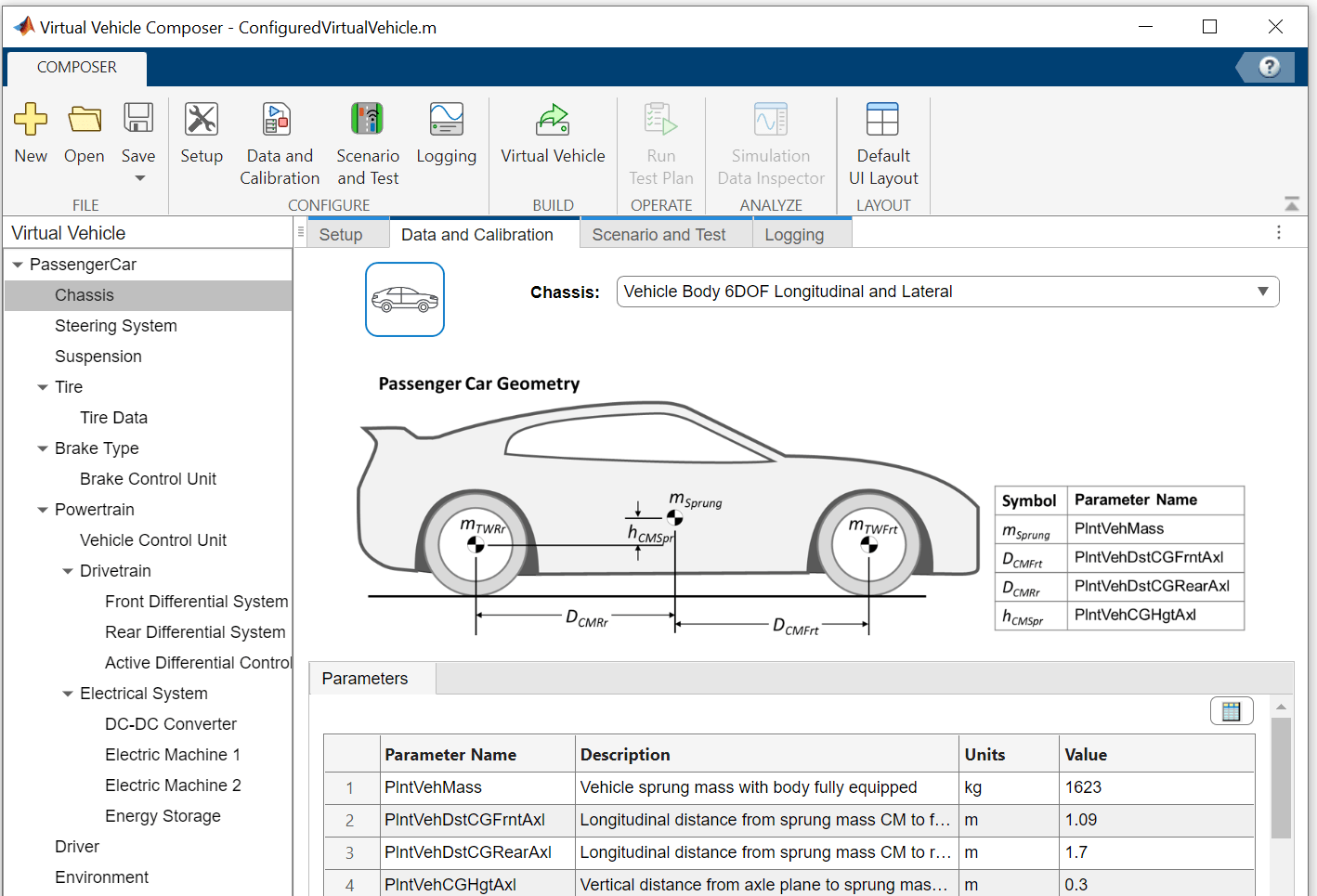This screenshot has width=1317, height=896.
Task: Open the Save dropdown arrow
Action: pos(139,178)
